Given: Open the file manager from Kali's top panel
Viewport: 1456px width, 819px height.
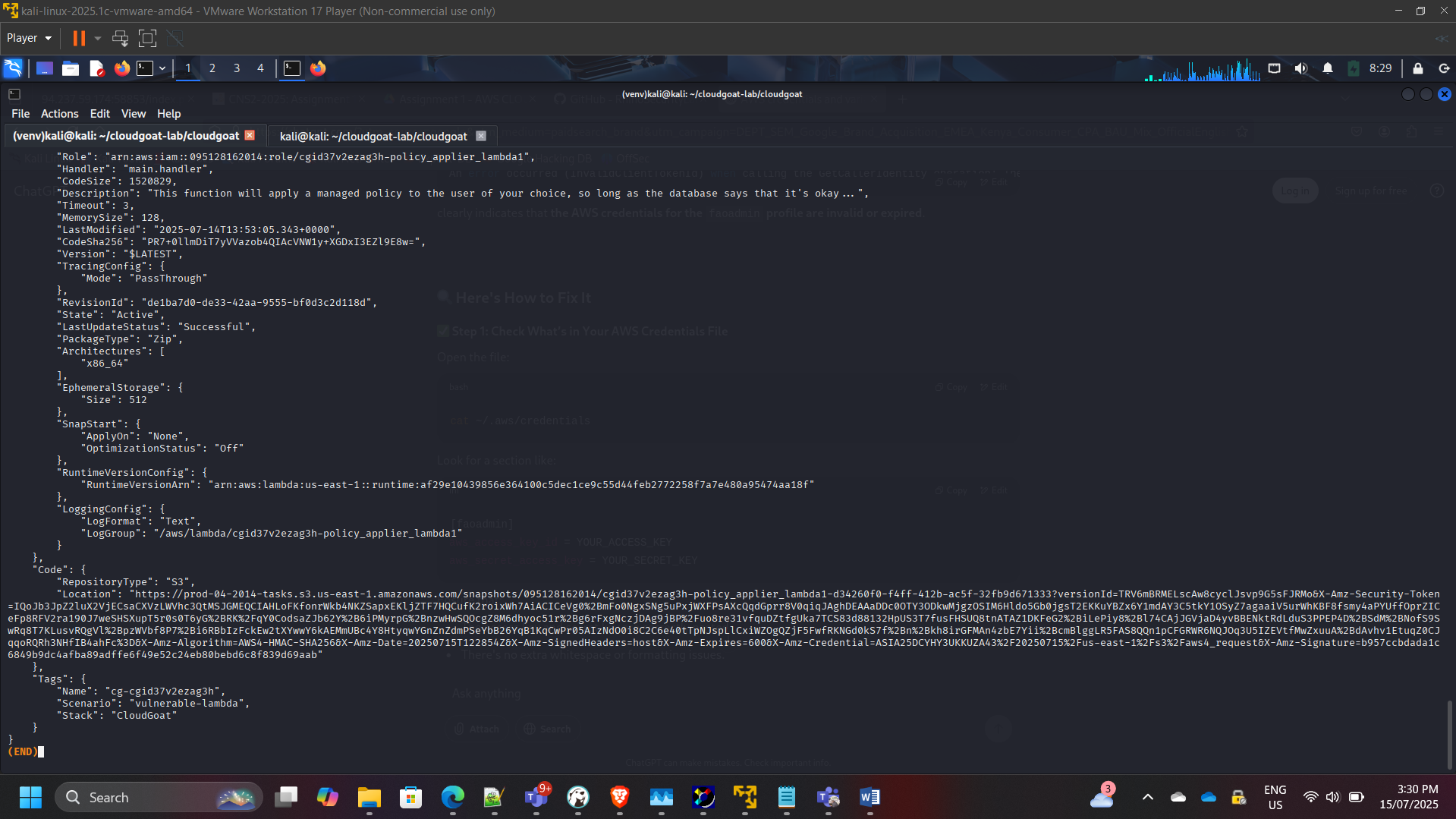Looking at the screenshot, I should pos(70,68).
